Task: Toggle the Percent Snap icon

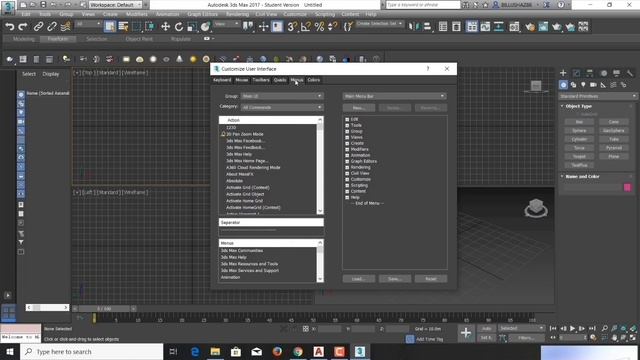Action: coord(319,27)
